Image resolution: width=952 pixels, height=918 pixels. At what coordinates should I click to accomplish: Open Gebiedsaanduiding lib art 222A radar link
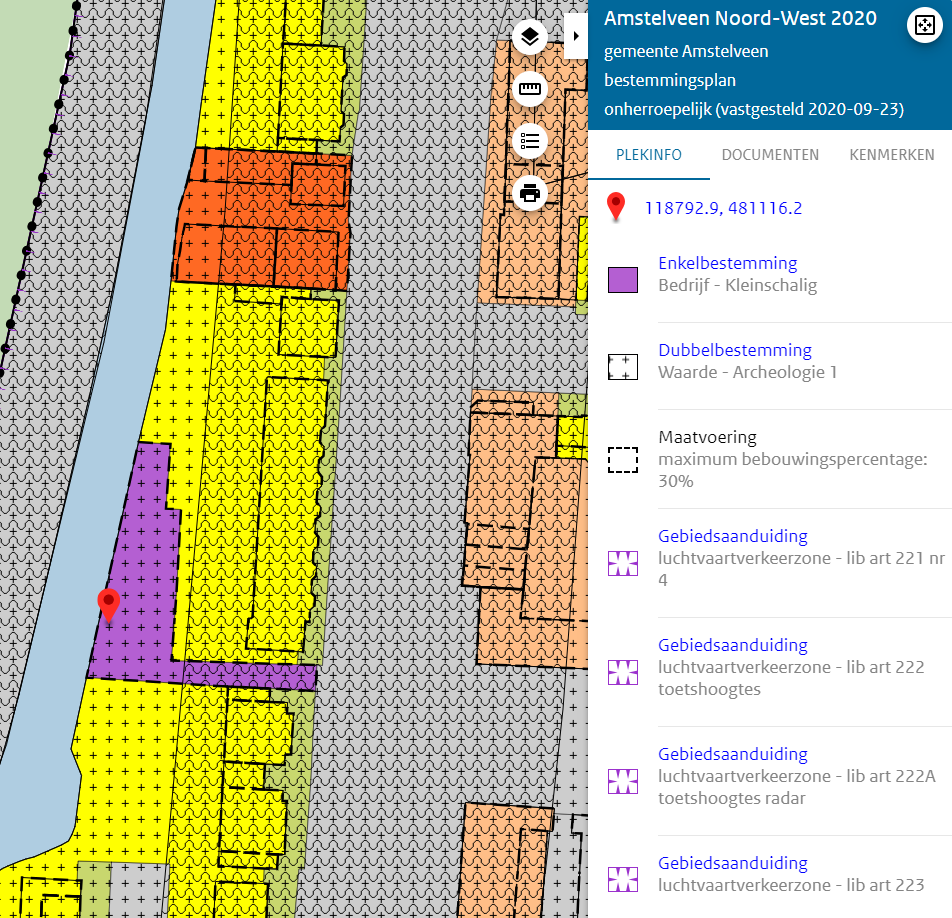[733, 753]
